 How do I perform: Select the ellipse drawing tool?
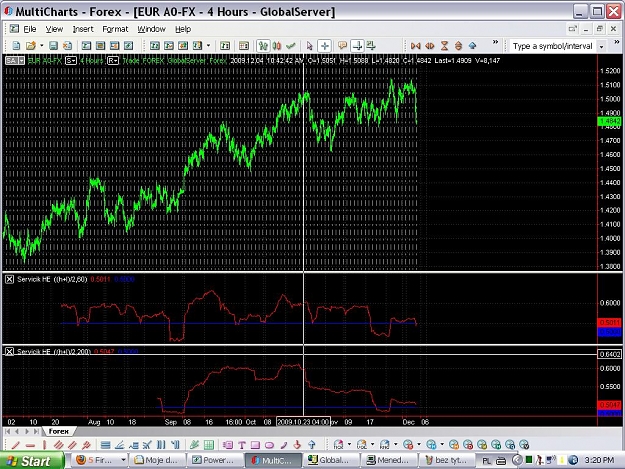pyautogui.click(x=269, y=445)
